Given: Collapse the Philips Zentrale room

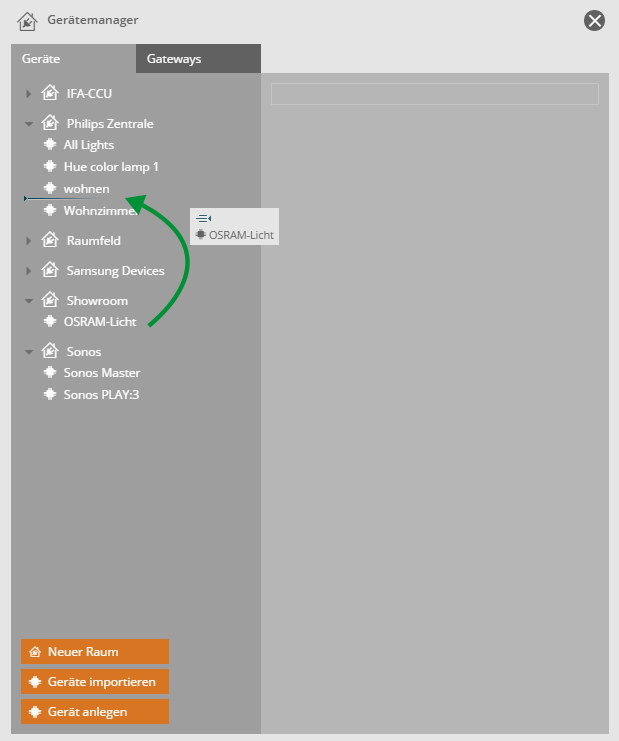Looking at the screenshot, I should pos(29,124).
